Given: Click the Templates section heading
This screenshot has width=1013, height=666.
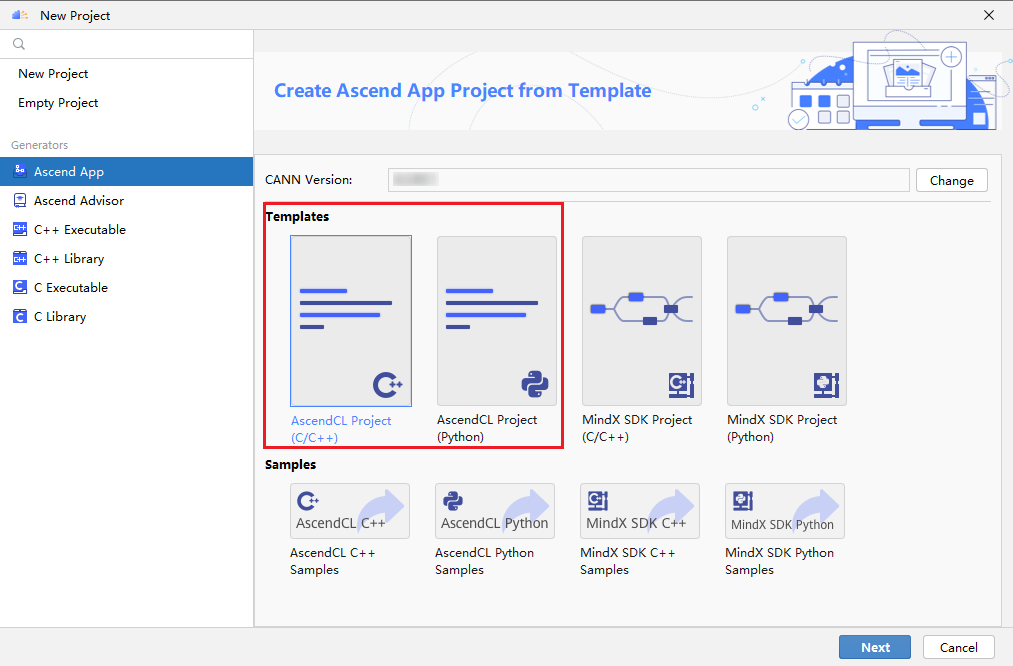Looking at the screenshot, I should pos(297,216).
